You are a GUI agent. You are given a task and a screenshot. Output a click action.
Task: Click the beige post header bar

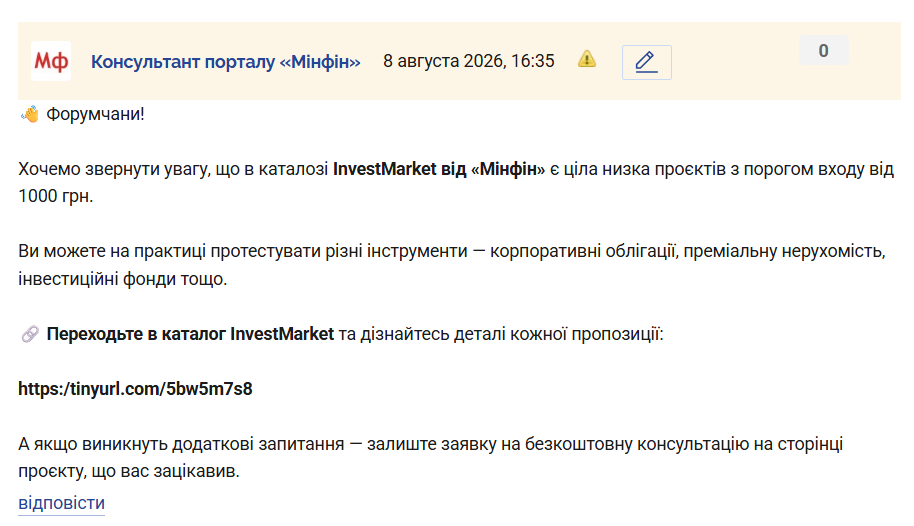point(459,61)
